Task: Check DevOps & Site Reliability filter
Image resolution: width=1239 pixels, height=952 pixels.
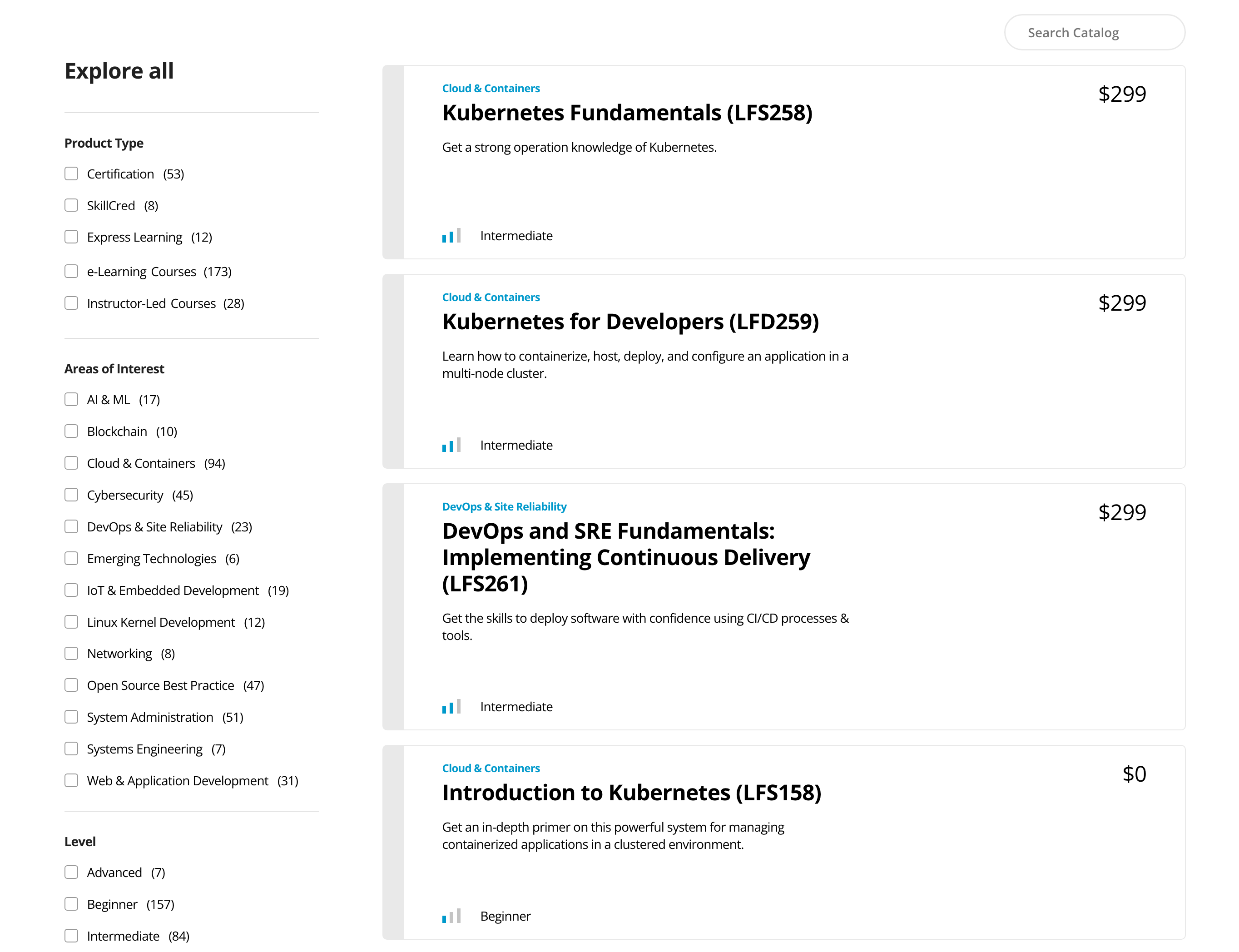Action: pos(71,526)
